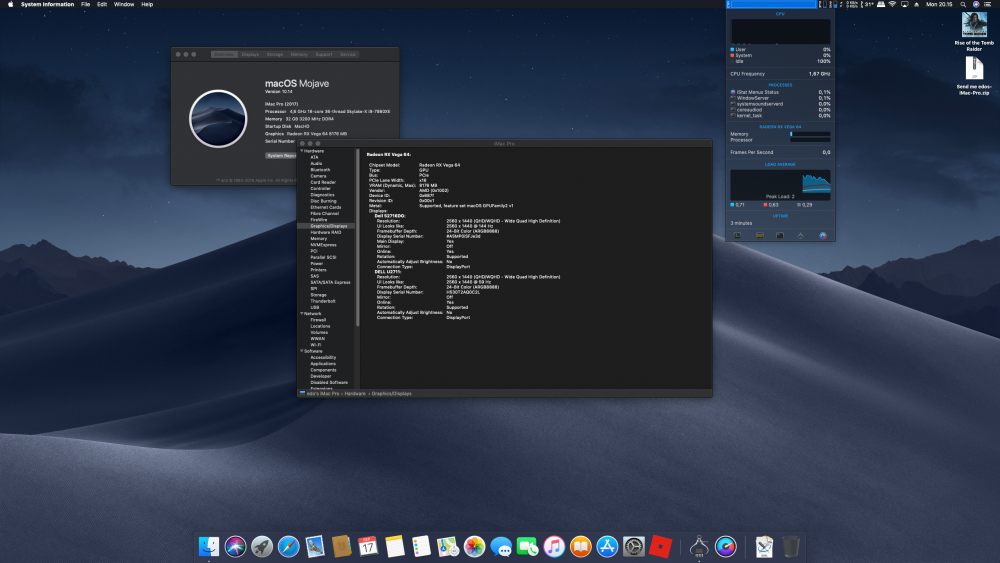The width and height of the screenshot is (1000, 563).
Task: Switch to Service tab in About This Mac
Action: 348,54
